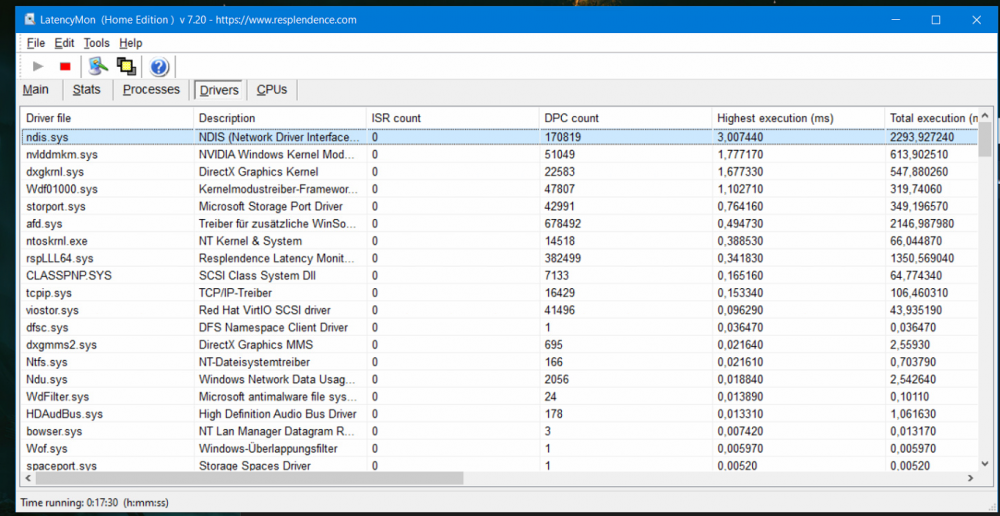
Task: Click the horizontal scrollbar left arrow
Action: (x=27, y=478)
